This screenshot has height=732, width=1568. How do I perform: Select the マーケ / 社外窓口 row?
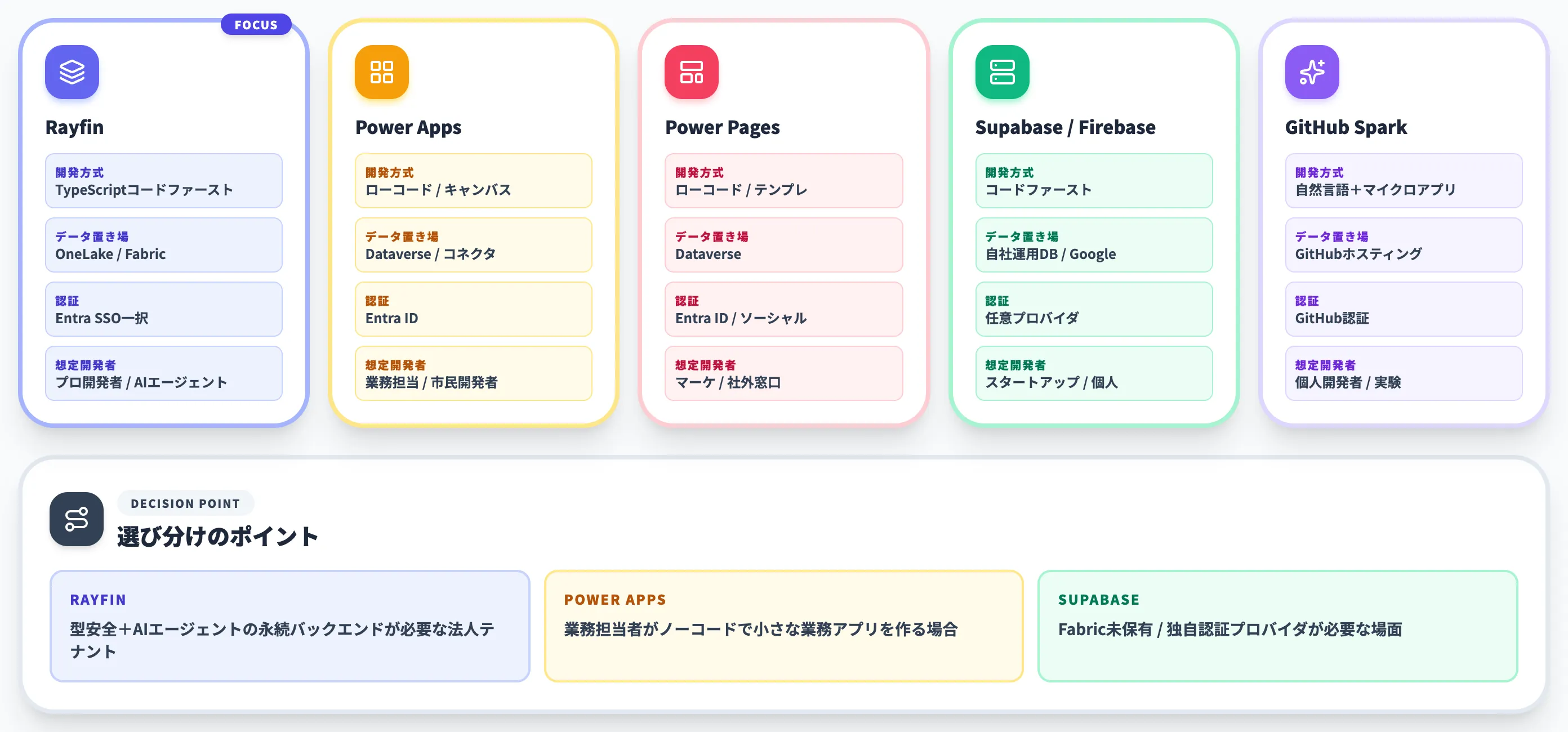click(x=783, y=373)
